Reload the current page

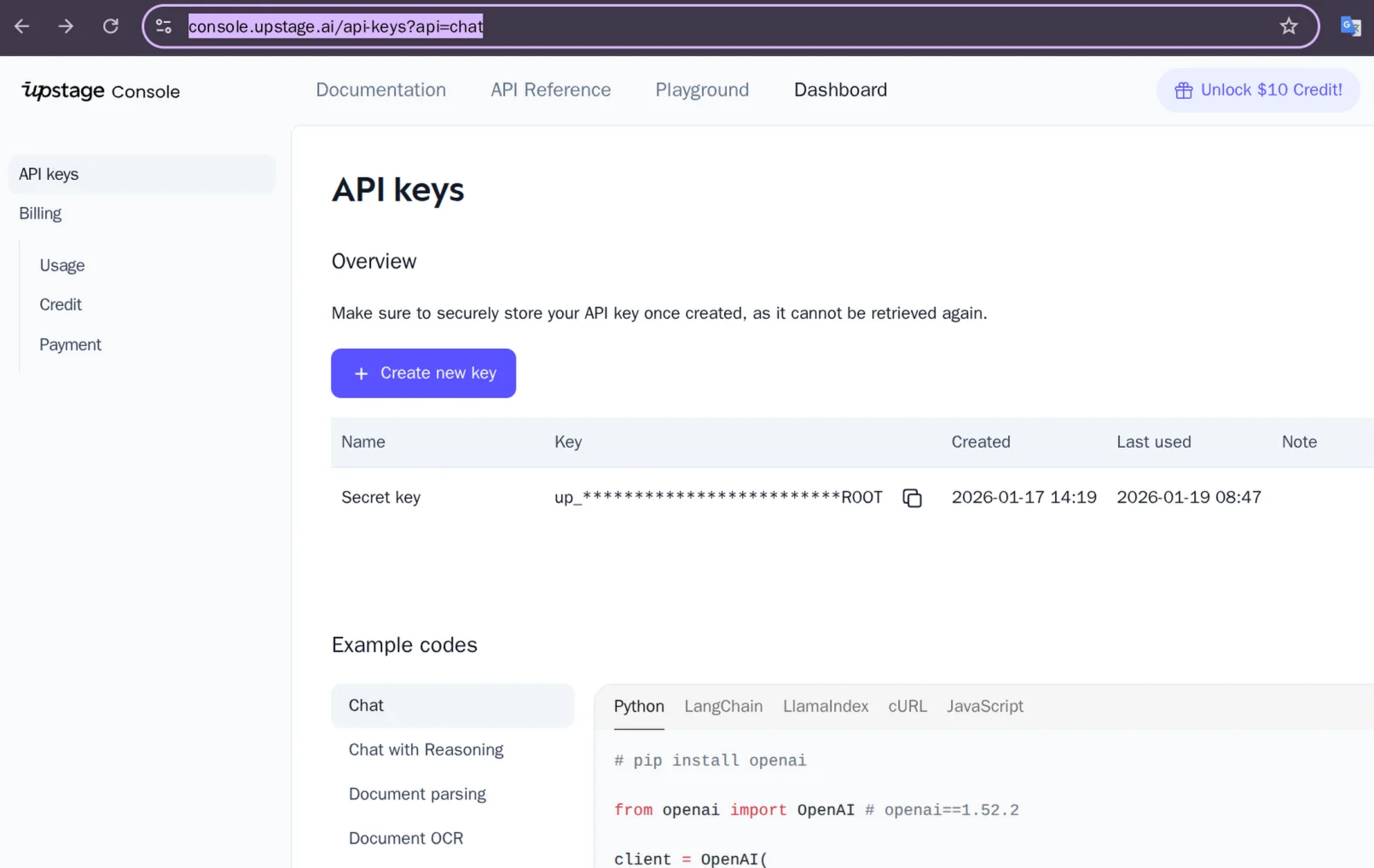click(x=111, y=26)
